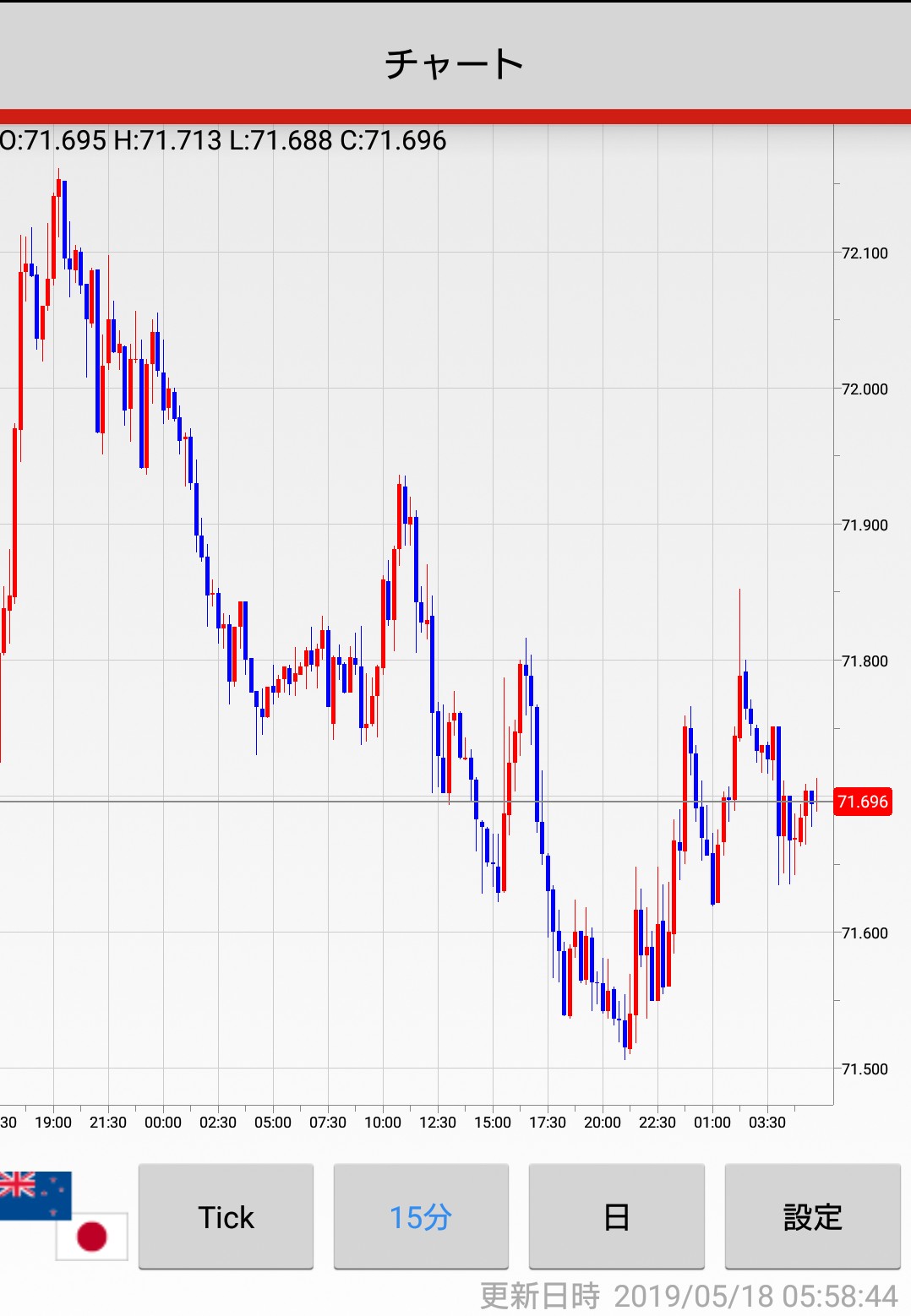
Task: Tap the 71.500 price axis label
Action: point(865,1069)
